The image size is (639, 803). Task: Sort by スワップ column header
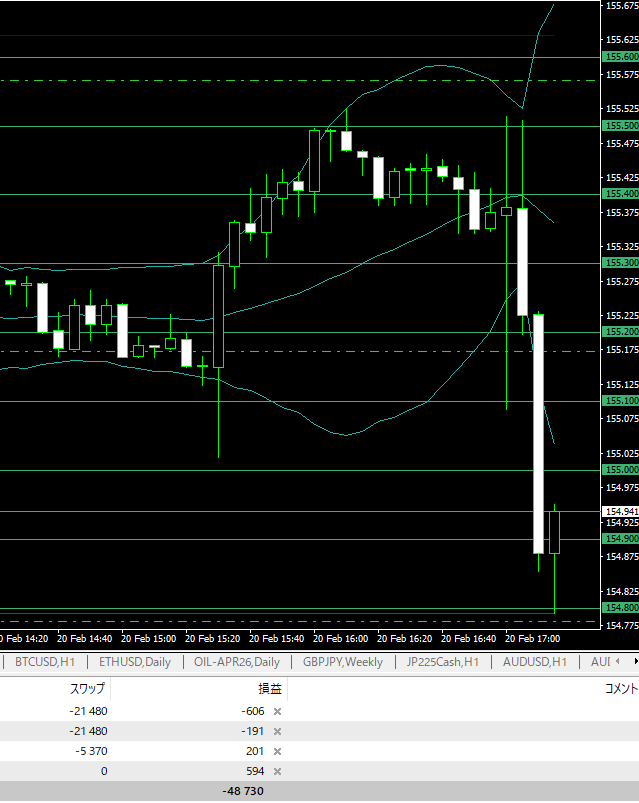(86, 689)
